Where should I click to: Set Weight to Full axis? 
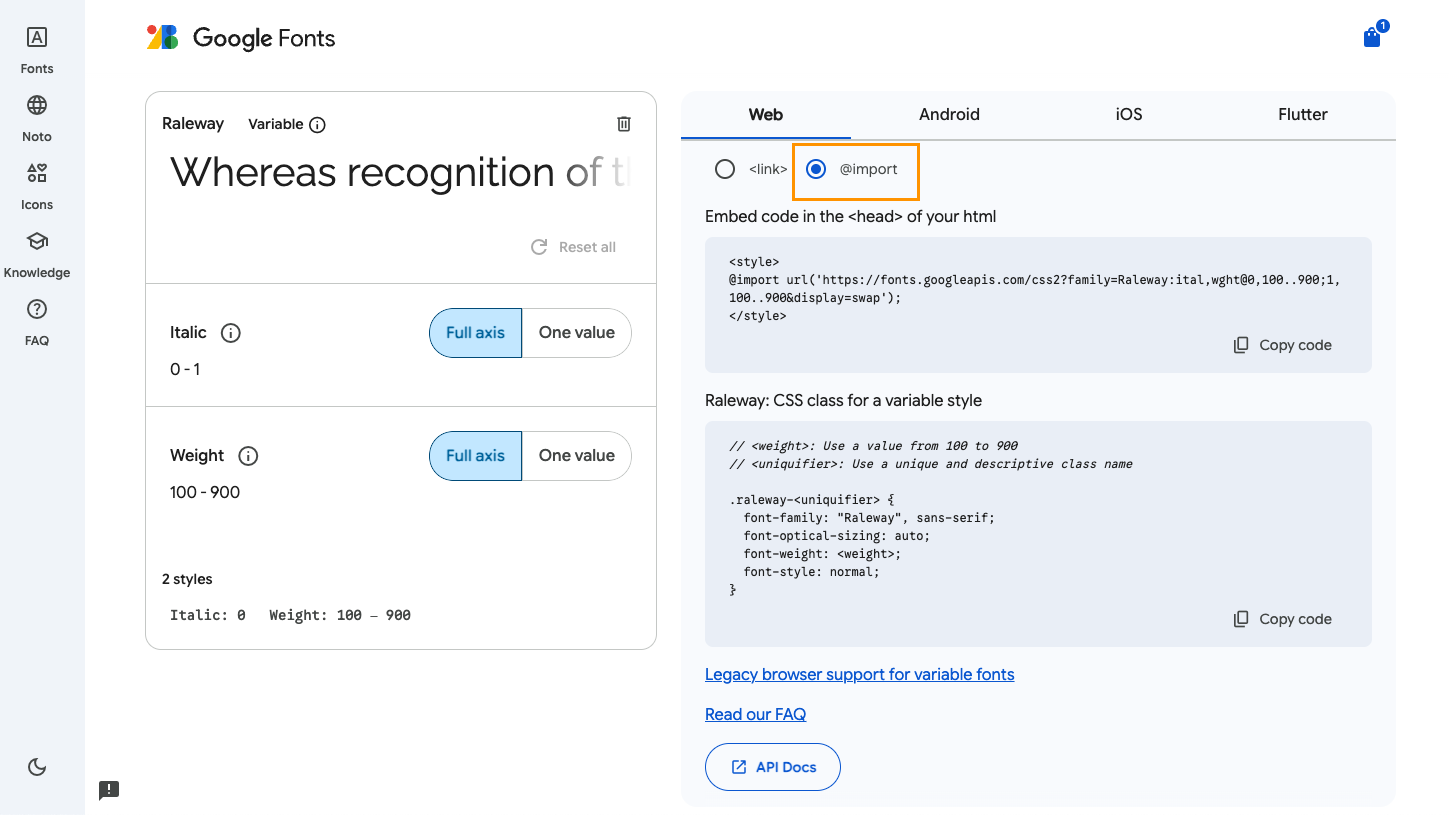(475, 456)
